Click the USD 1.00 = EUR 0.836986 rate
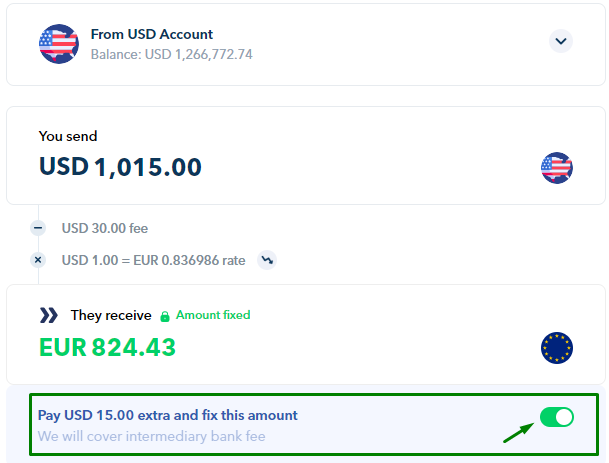Image resolution: width=609 pixels, height=463 pixels. coord(153,260)
